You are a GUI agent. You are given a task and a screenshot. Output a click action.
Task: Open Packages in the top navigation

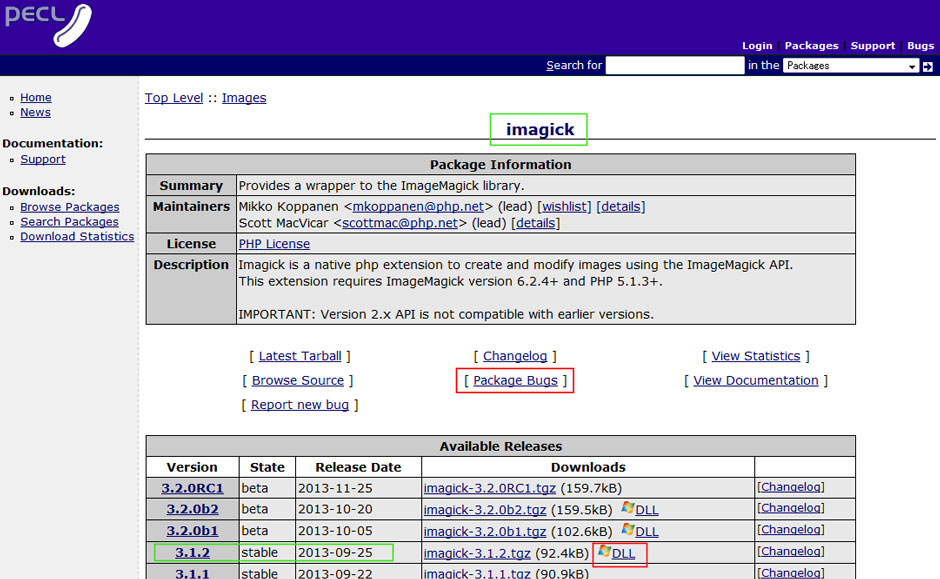(811, 46)
